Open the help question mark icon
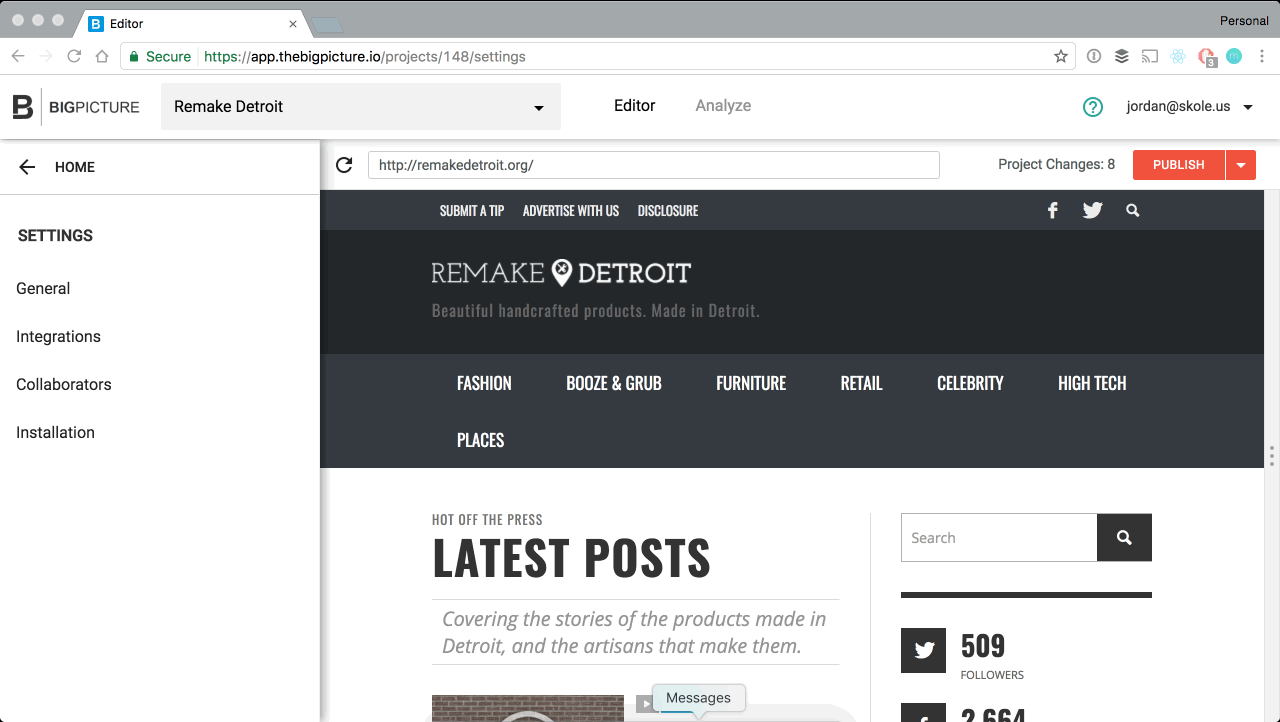This screenshot has height=722, width=1280. click(x=1093, y=107)
